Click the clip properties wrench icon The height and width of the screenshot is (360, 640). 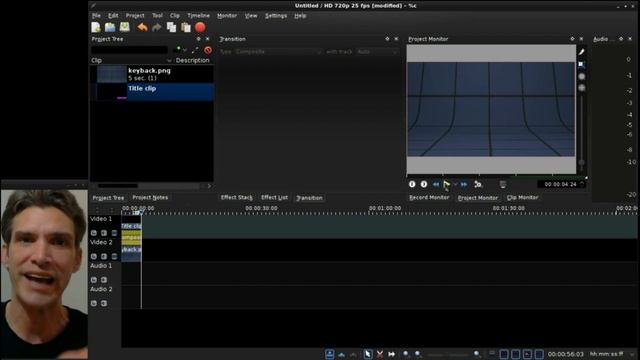point(195,50)
